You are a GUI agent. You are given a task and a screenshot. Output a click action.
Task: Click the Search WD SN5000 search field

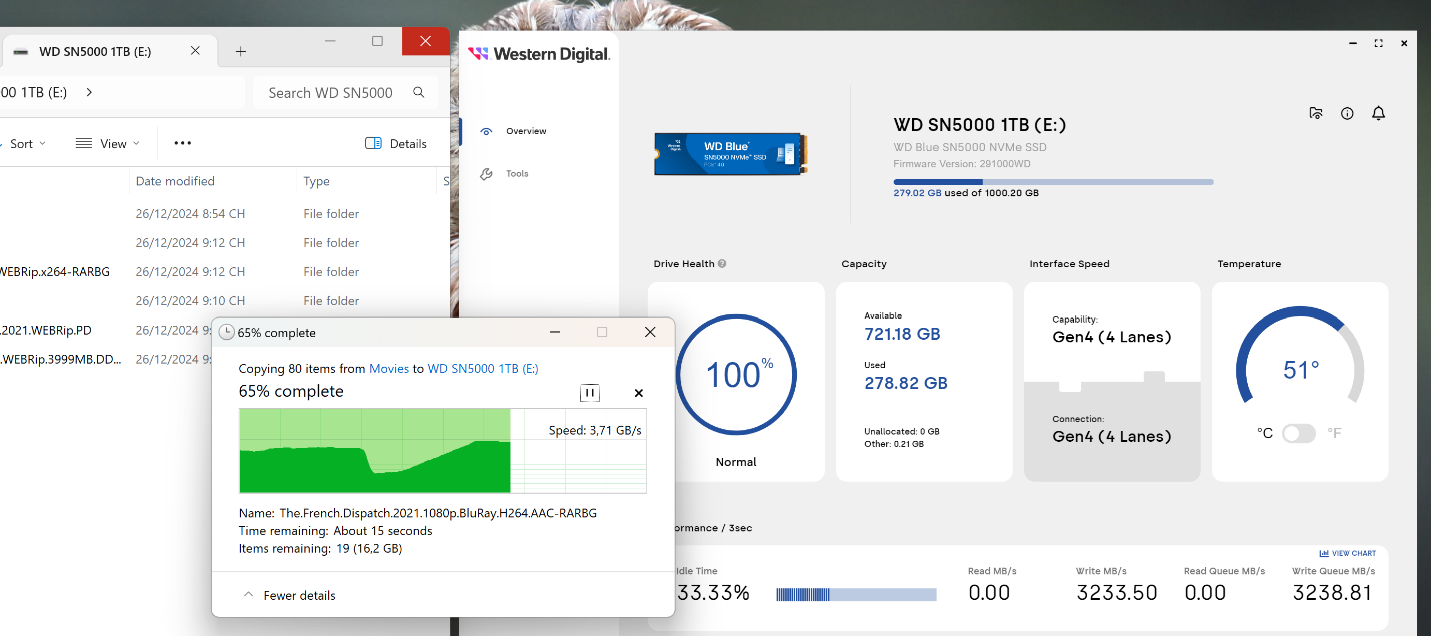pyautogui.click(x=345, y=93)
